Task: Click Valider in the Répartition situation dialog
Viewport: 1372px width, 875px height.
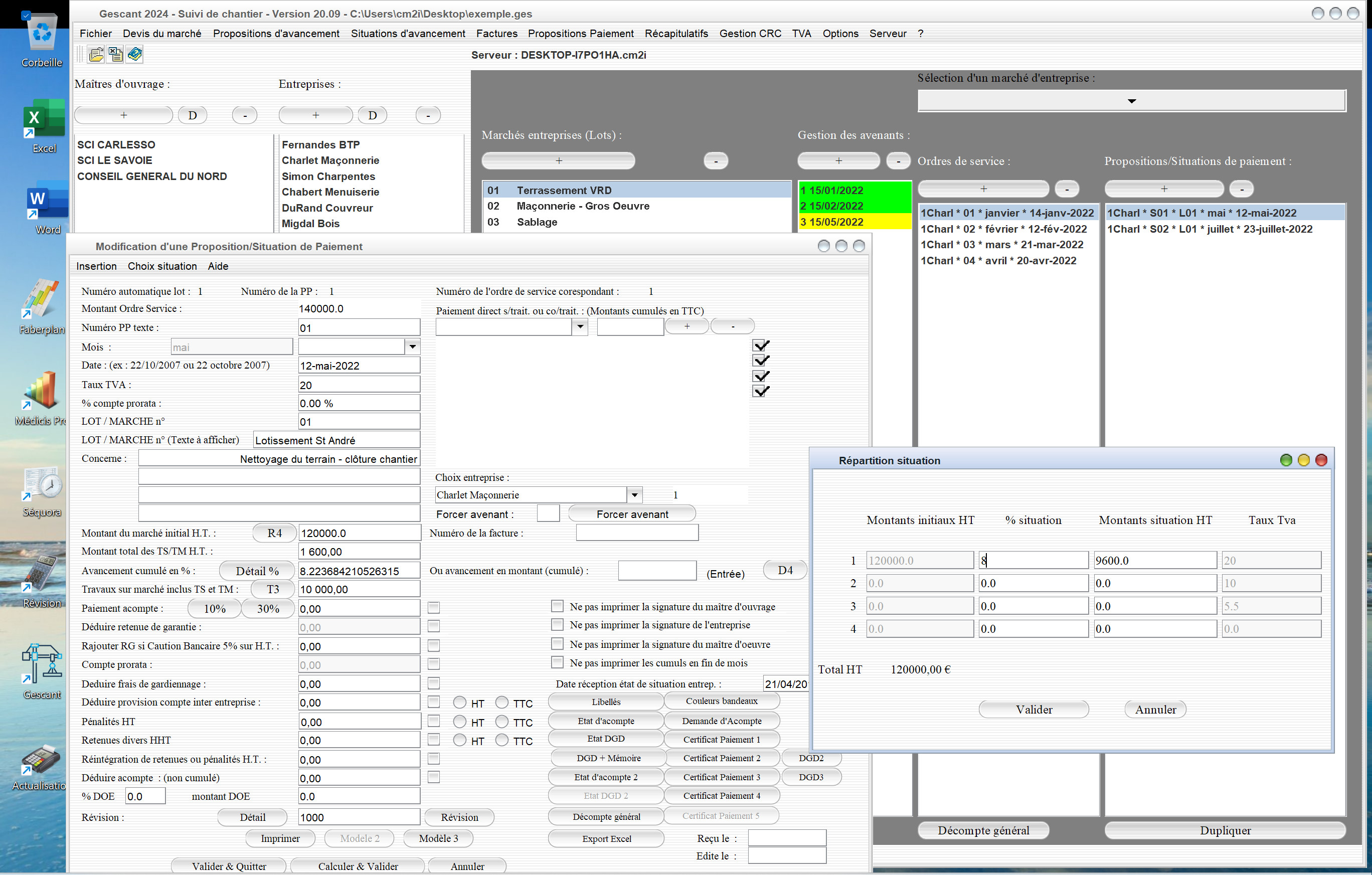Action: [x=1034, y=709]
